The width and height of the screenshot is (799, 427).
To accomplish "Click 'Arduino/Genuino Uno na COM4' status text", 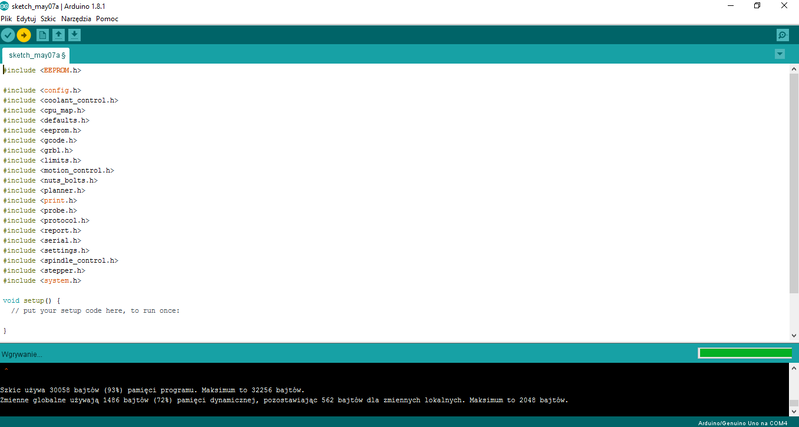I will point(742,423).
